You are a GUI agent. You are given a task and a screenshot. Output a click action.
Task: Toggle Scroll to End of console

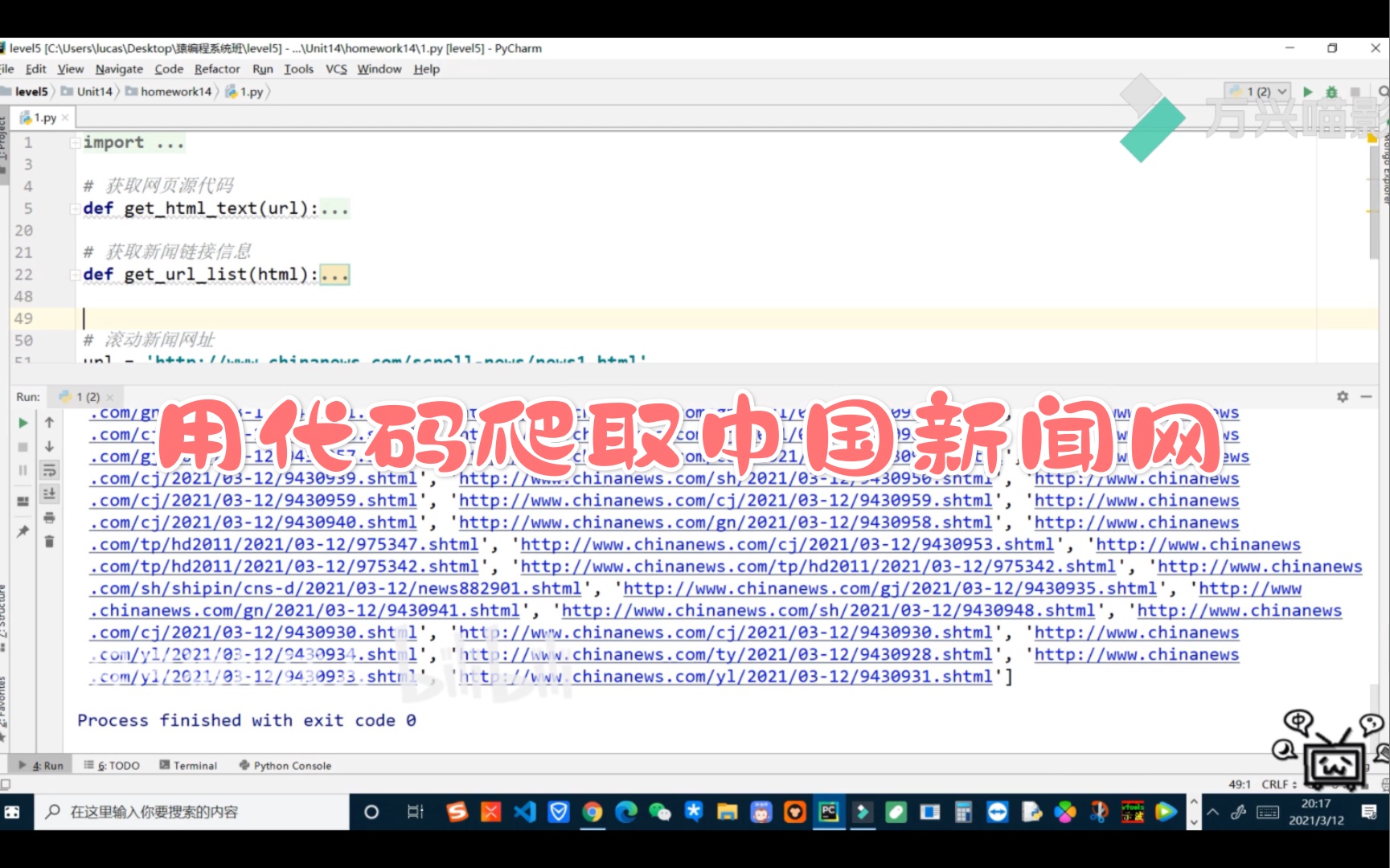(49, 493)
